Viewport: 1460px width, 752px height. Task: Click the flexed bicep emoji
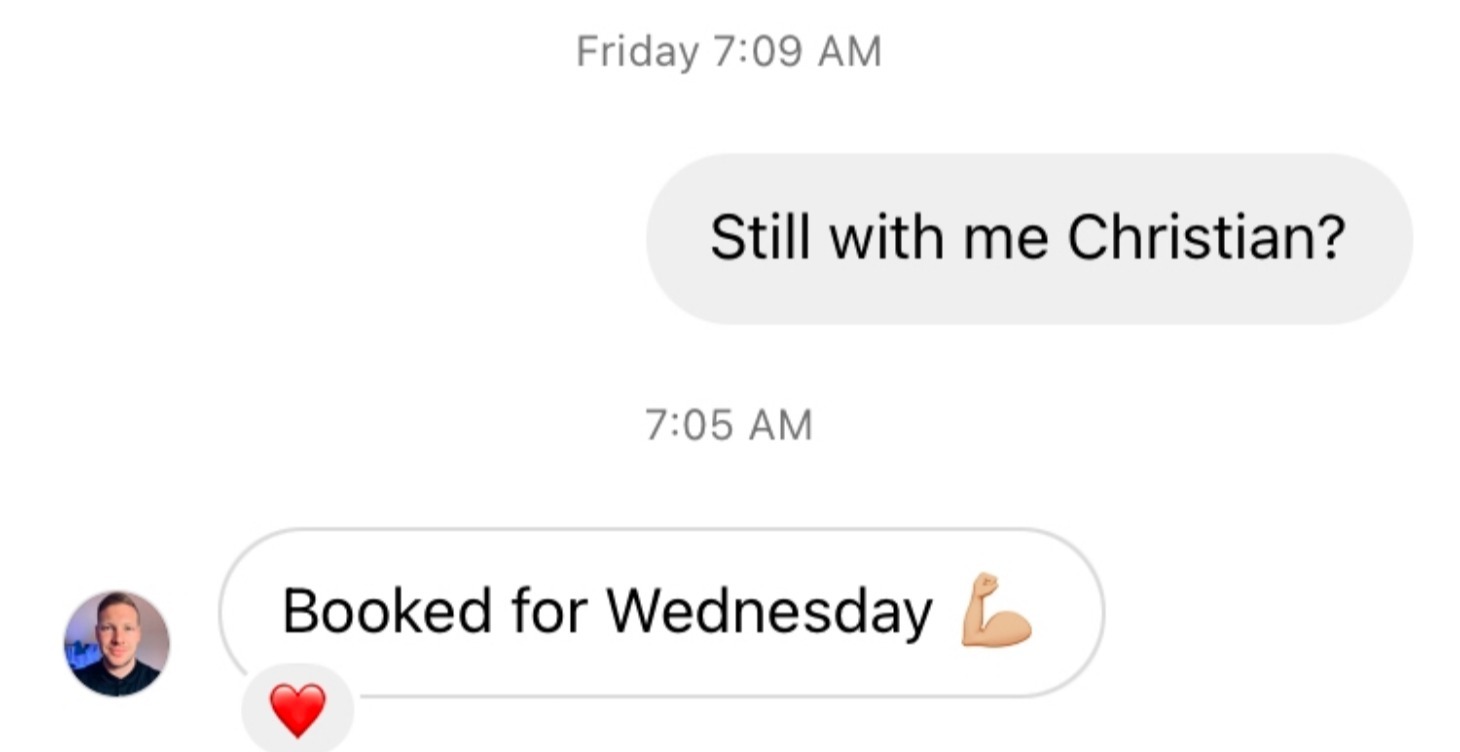(x=996, y=609)
